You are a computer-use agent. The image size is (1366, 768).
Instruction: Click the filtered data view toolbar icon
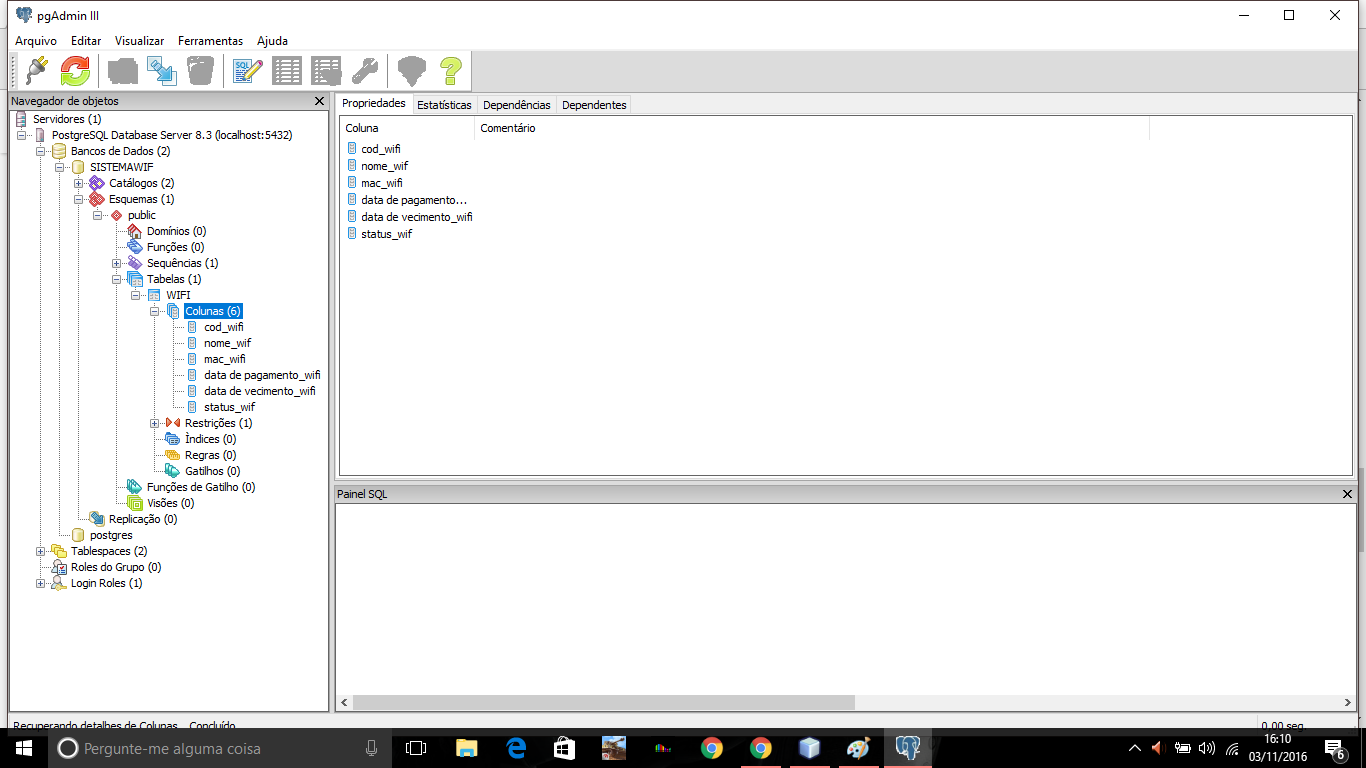tap(326, 71)
